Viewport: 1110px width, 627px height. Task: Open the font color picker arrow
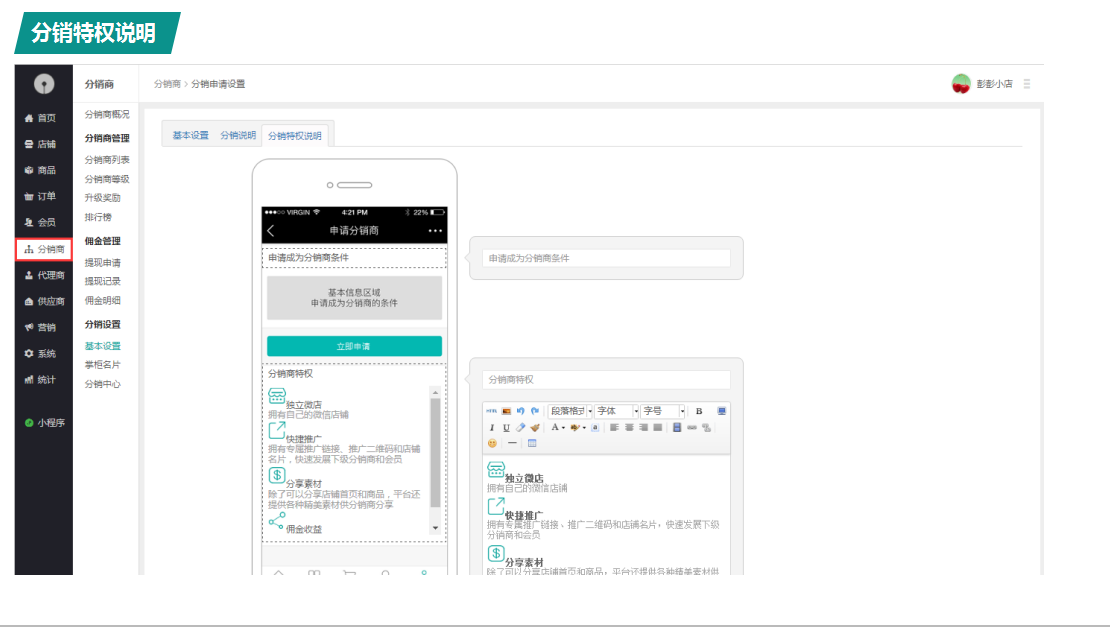click(x=563, y=427)
